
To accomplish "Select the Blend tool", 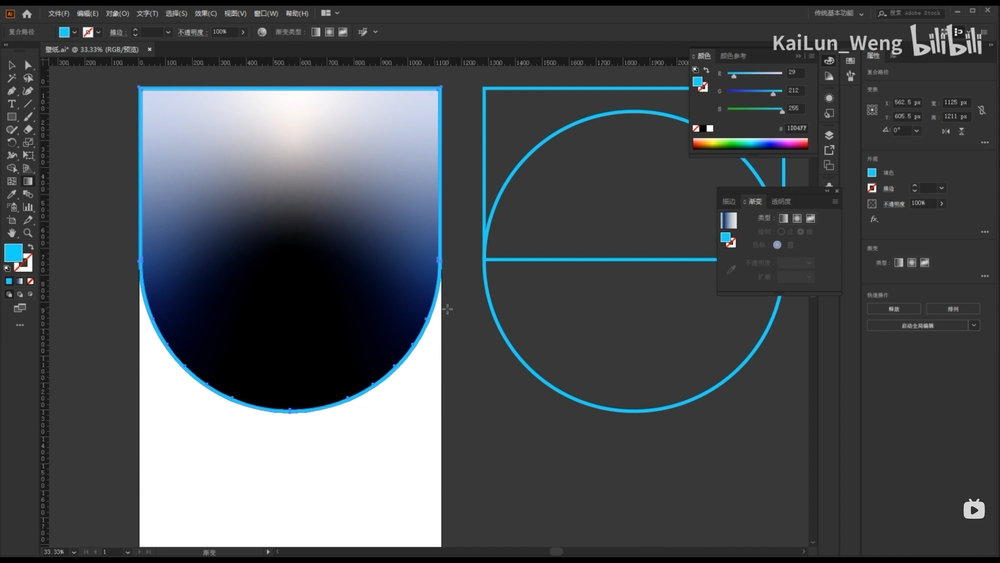I will tap(28, 194).
